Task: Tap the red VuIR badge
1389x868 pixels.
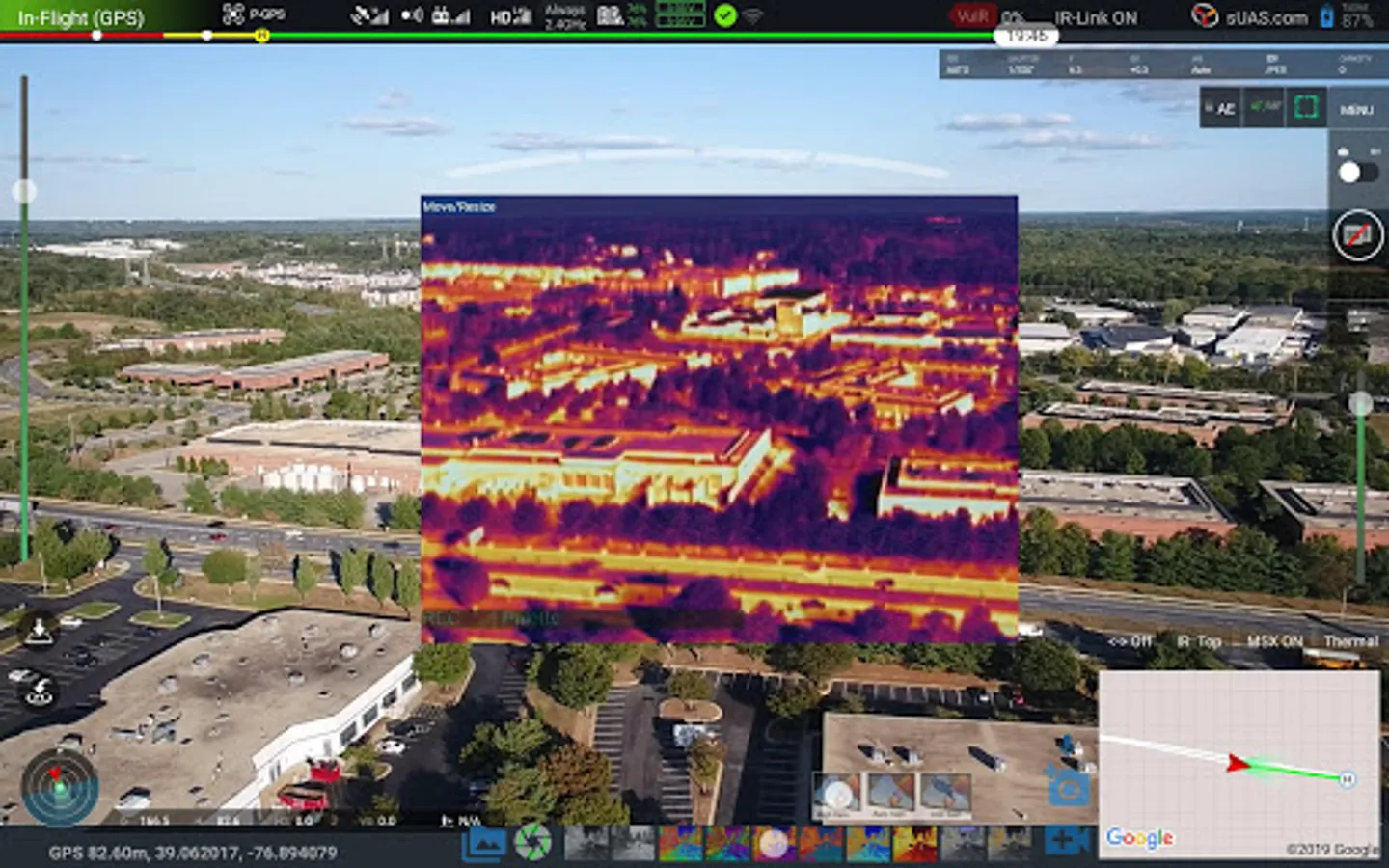Action: (972, 15)
